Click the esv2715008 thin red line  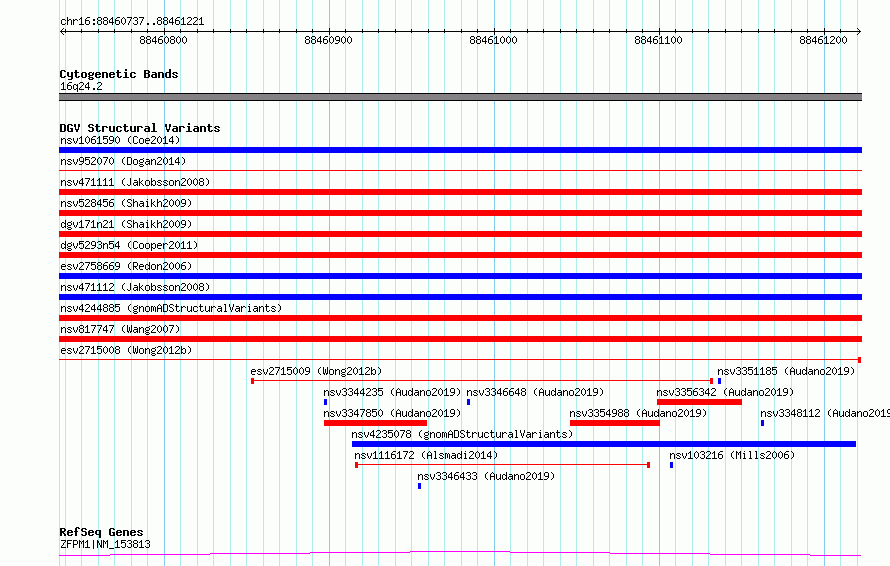(x=460, y=360)
